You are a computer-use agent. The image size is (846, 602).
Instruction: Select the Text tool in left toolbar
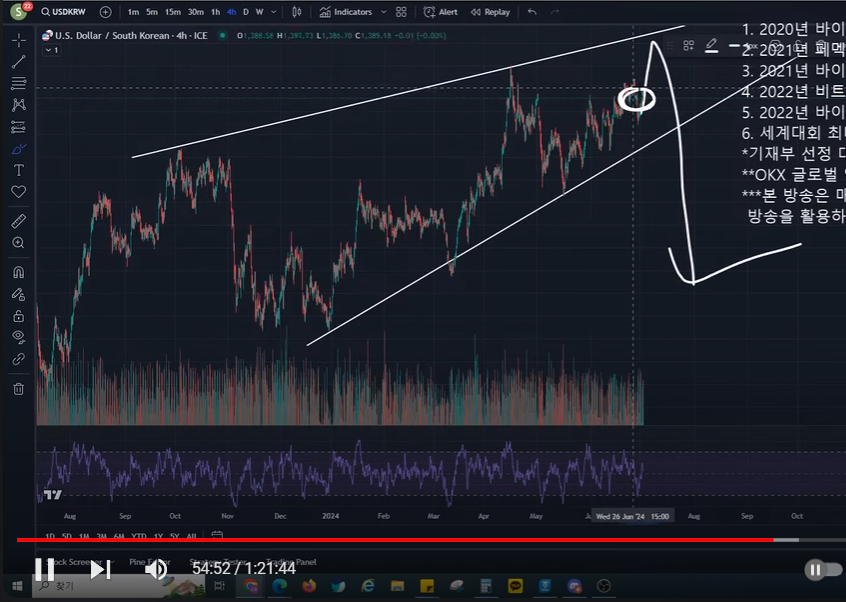pyautogui.click(x=19, y=170)
